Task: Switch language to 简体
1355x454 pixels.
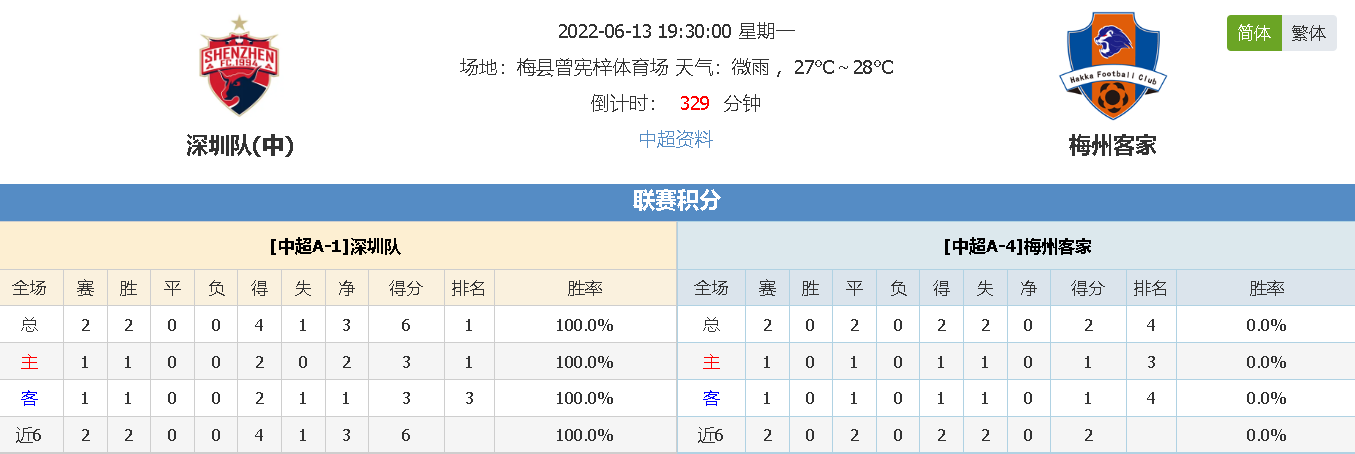Action: [x=1254, y=33]
